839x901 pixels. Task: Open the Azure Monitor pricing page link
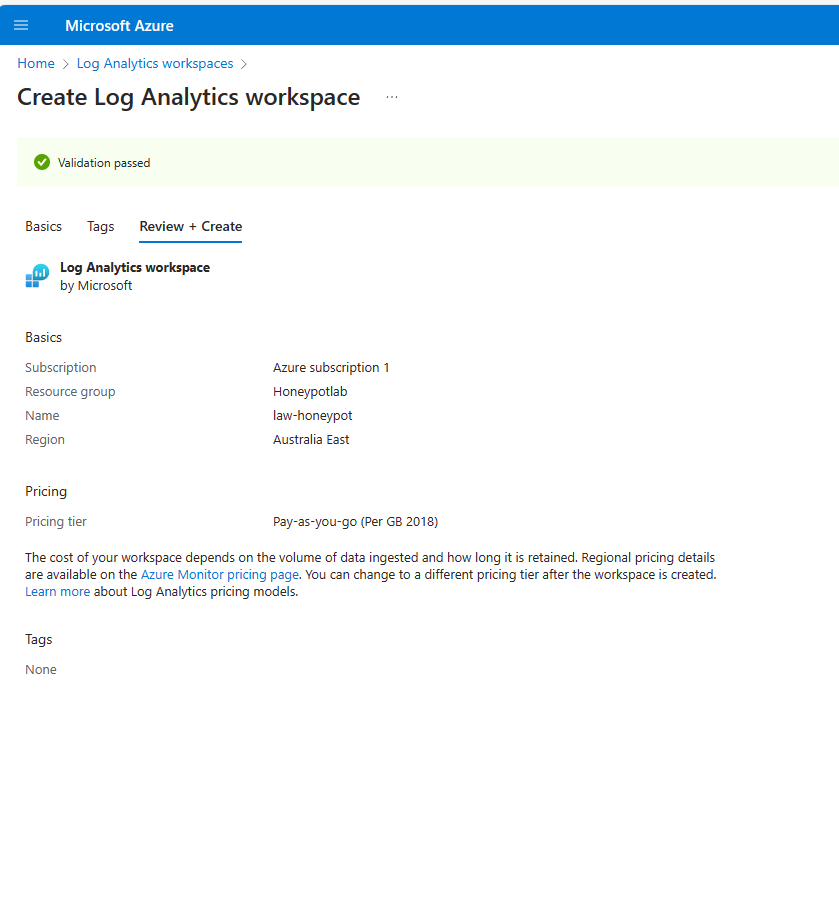click(220, 575)
